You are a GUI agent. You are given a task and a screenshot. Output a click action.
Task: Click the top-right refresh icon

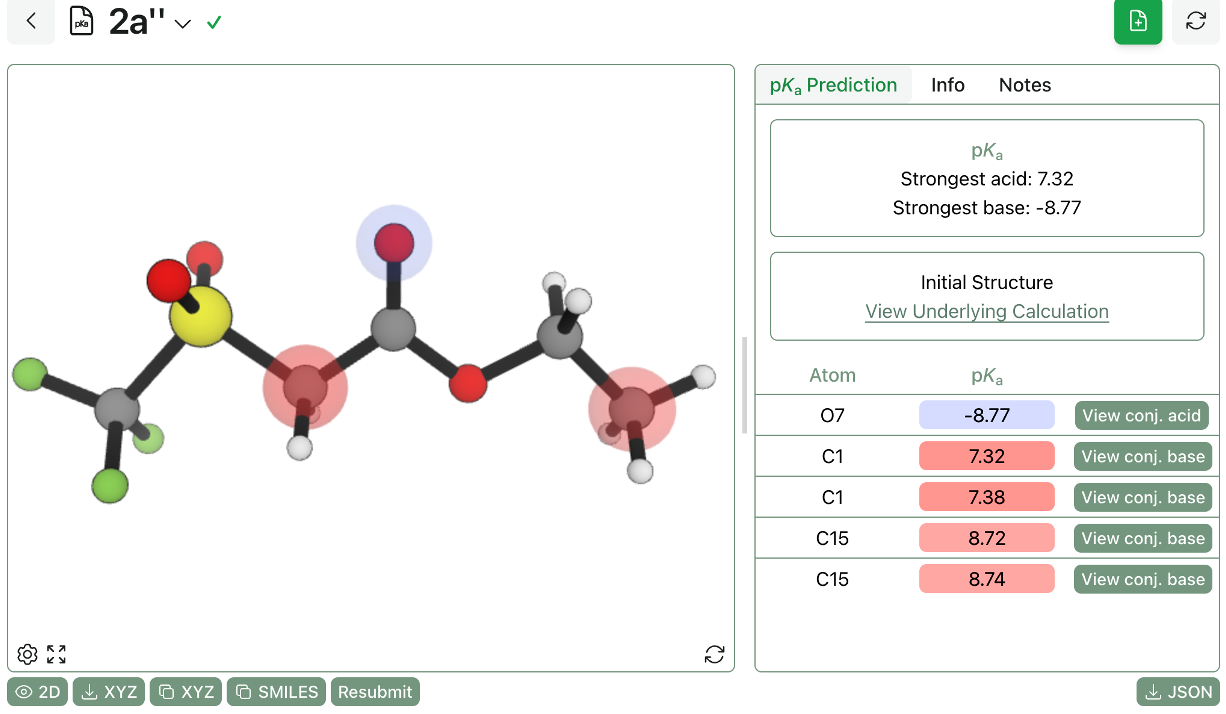pyautogui.click(x=1195, y=21)
